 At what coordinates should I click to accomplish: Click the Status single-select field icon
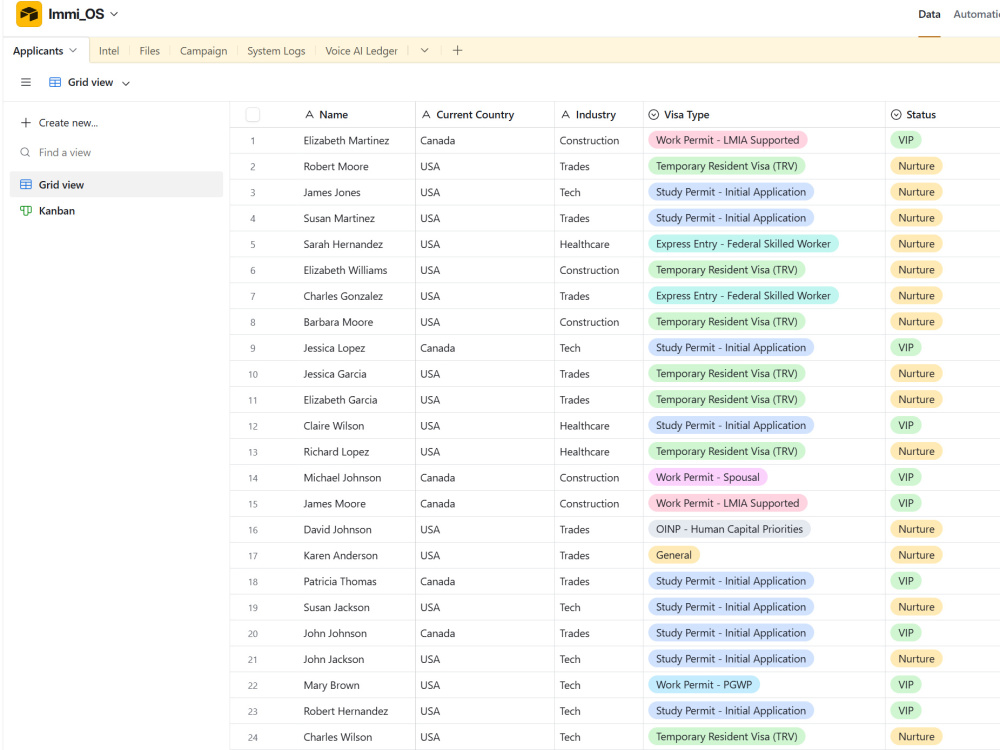tap(895, 115)
